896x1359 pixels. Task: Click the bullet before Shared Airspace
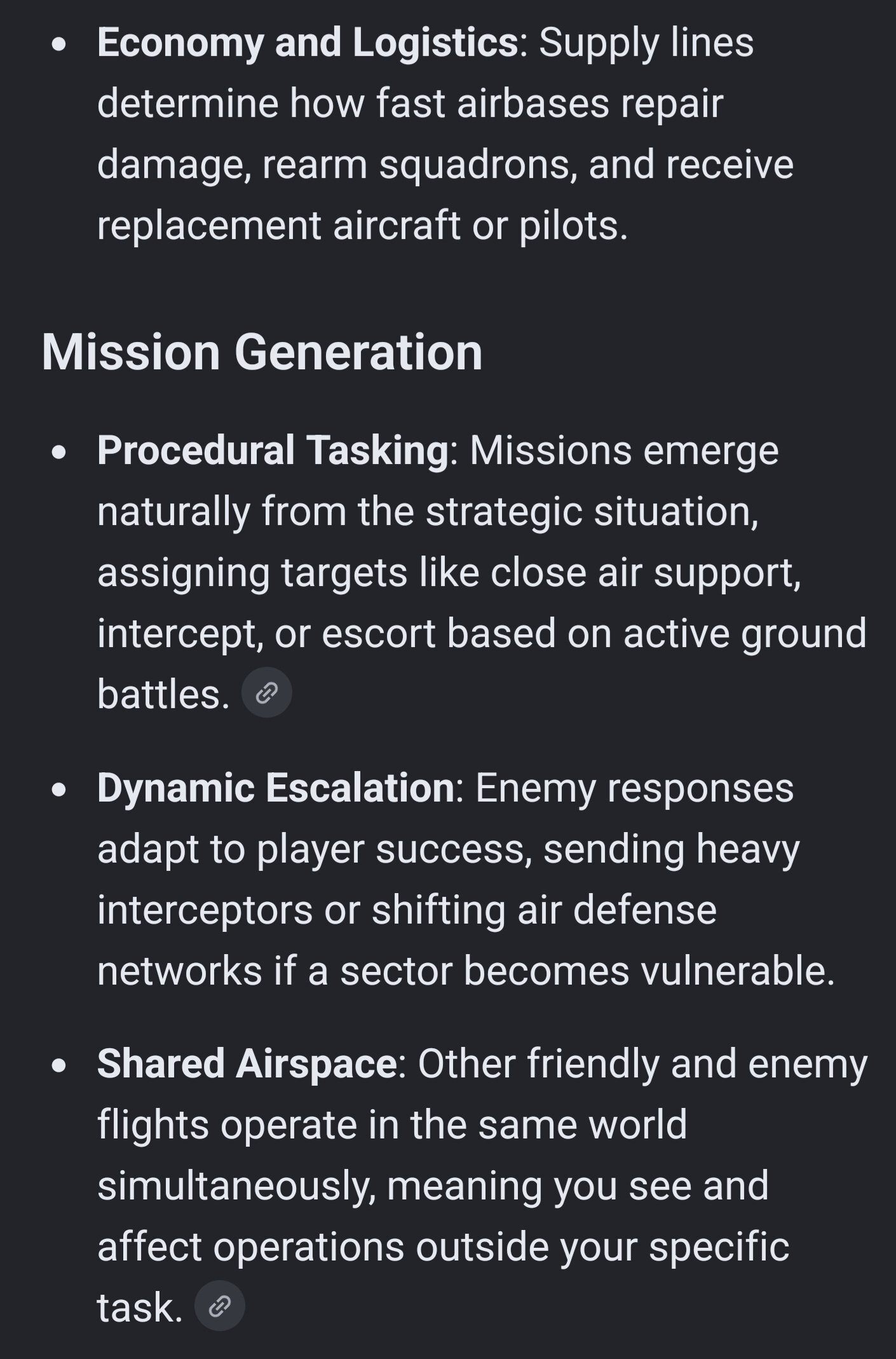pyautogui.click(x=59, y=1065)
